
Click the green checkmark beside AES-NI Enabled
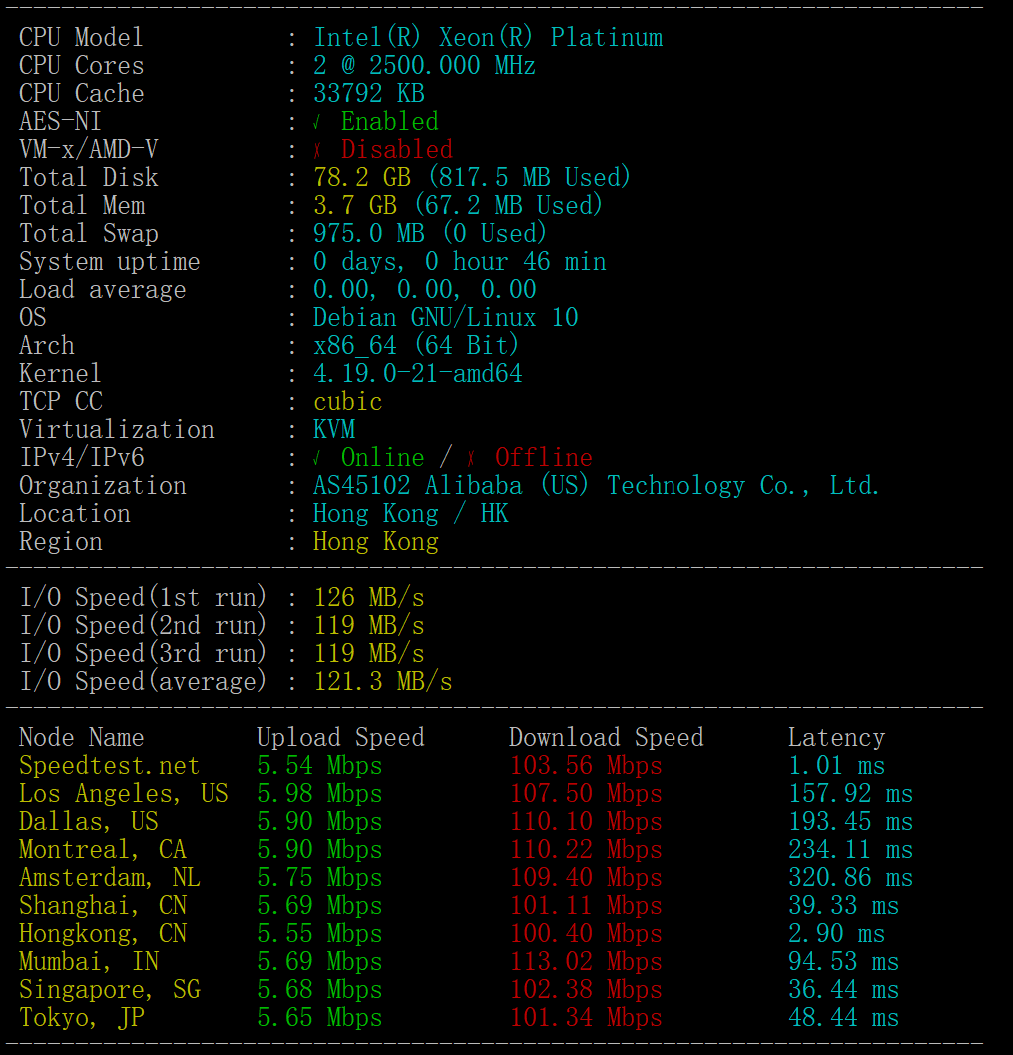tap(317, 122)
